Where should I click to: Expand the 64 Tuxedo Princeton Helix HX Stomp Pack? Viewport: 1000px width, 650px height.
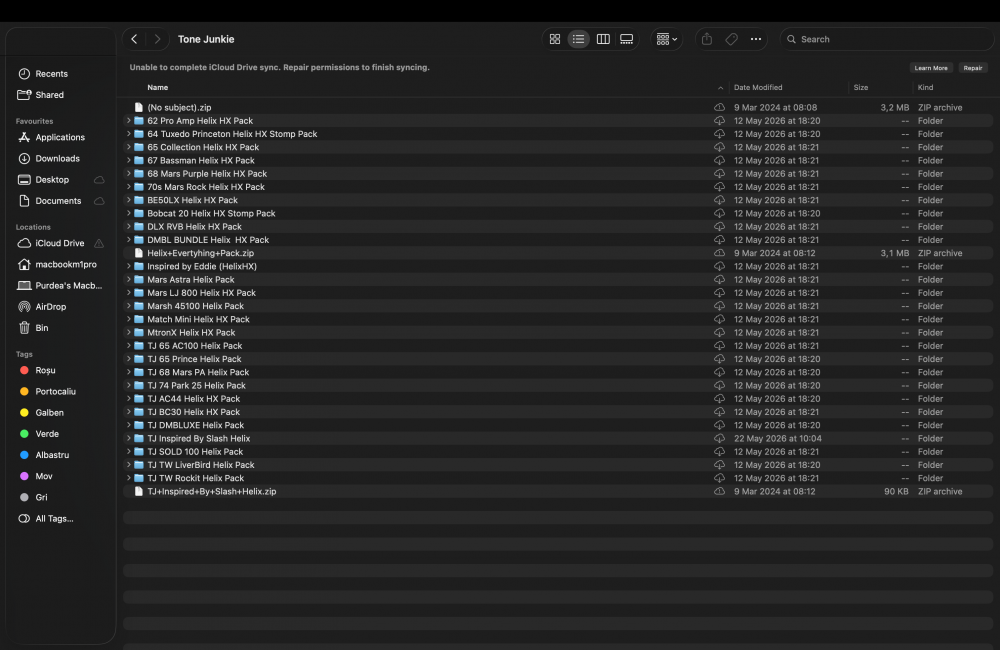point(128,134)
